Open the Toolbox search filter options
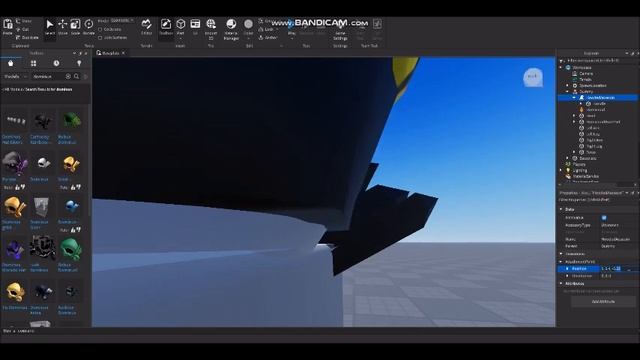The height and width of the screenshot is (360, 640). coord(86,76)
